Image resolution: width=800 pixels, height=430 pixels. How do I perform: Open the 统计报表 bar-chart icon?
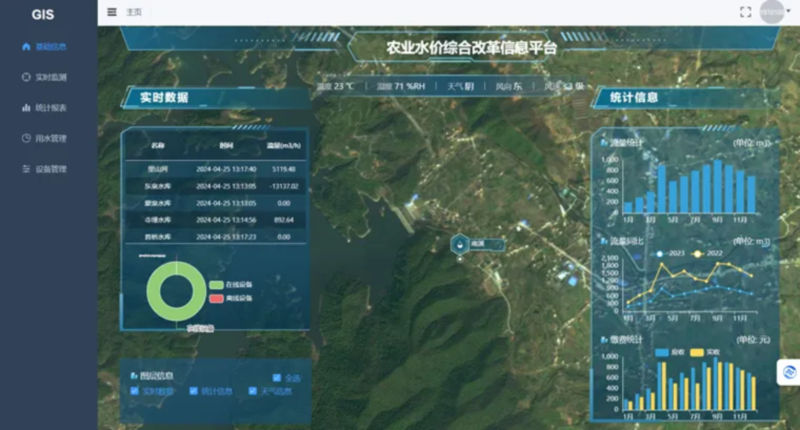click(27, 108)
